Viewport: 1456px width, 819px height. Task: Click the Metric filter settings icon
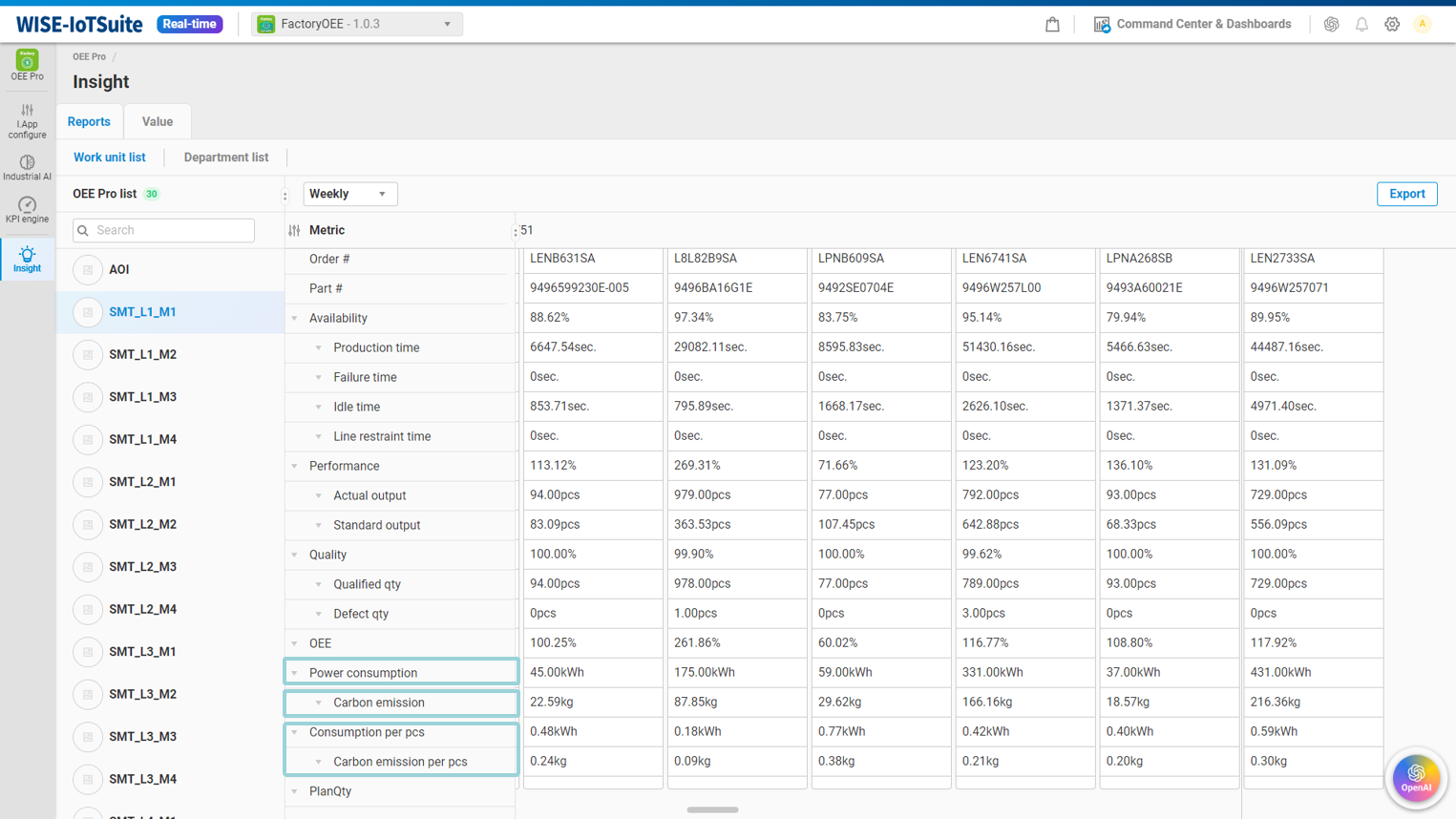[x=294, y=230]
